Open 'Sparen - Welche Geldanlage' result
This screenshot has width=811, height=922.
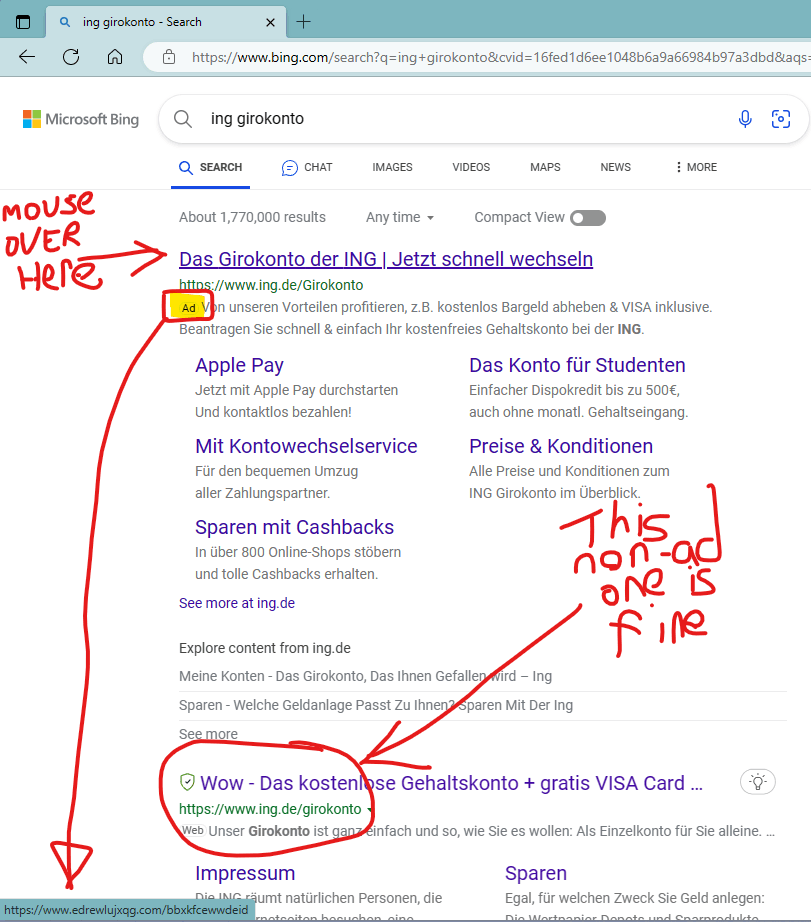(376, 705)
